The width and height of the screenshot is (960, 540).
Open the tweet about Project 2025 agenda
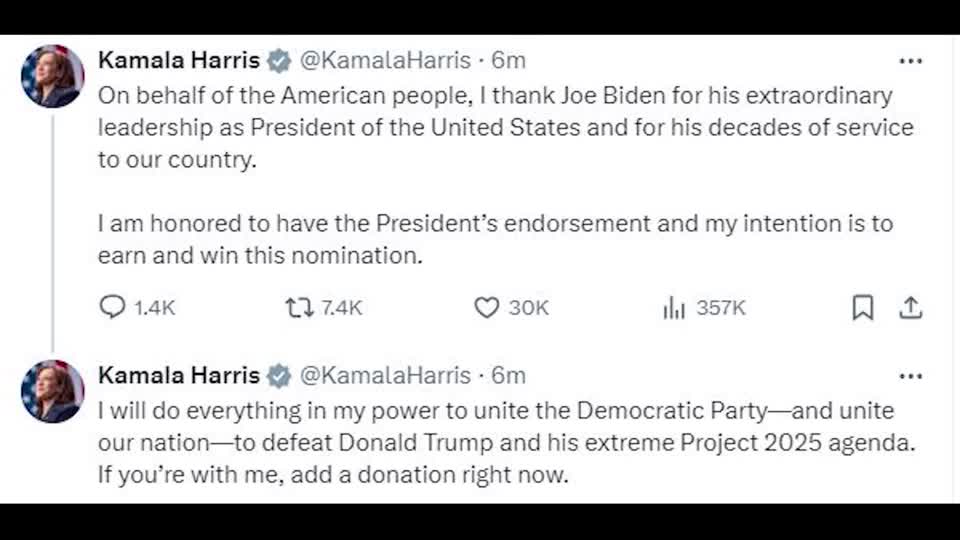tap(495, 442)
